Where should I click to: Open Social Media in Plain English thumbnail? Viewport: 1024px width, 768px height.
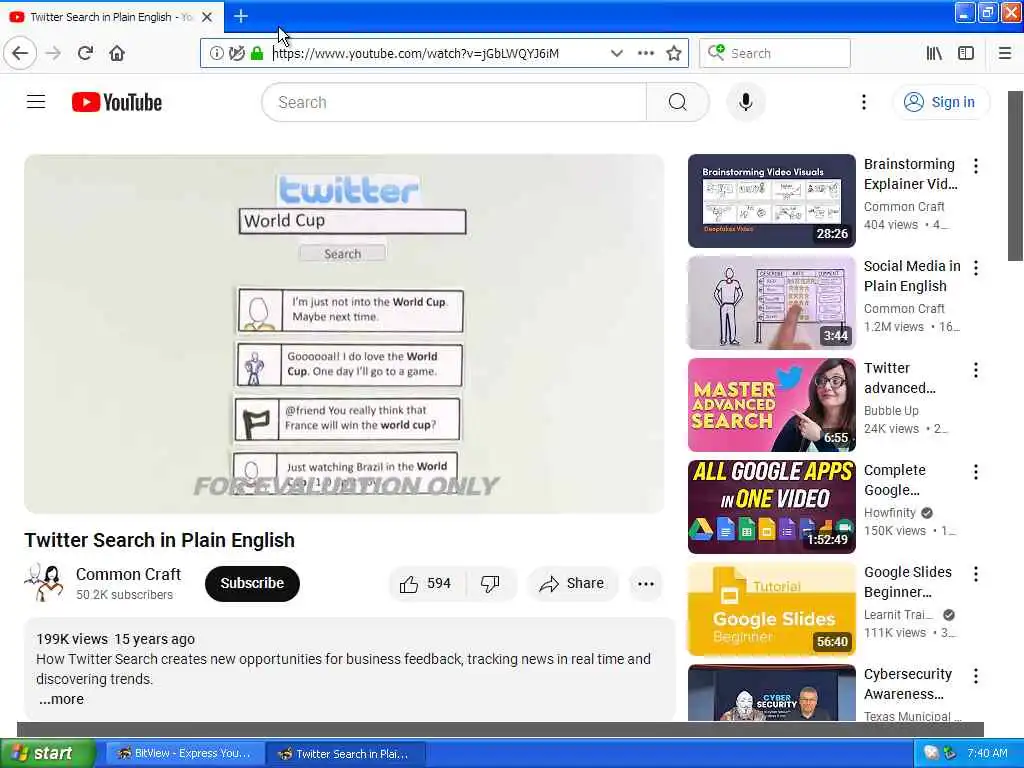pyautogui.click(x=771, y=303)
